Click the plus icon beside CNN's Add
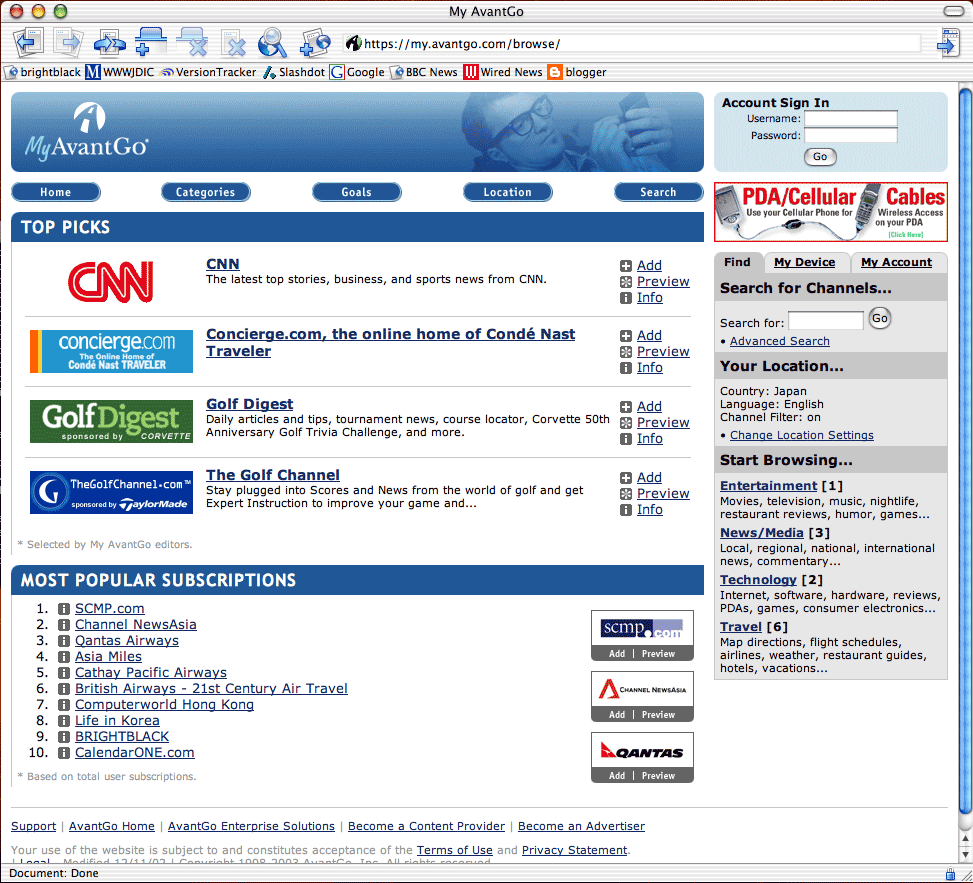Viewport: 973px width, 883px height. pyautogui.click(x=626, y=266)
